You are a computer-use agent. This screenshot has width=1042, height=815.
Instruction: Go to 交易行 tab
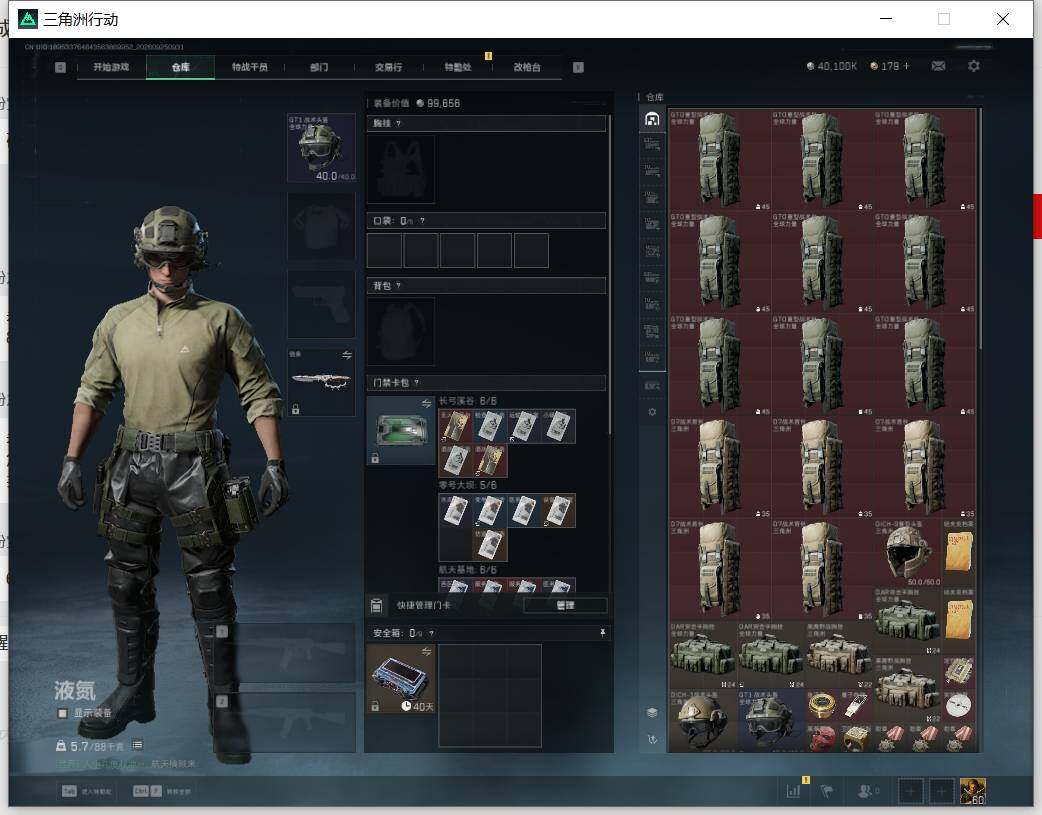[x=388, y=67]
